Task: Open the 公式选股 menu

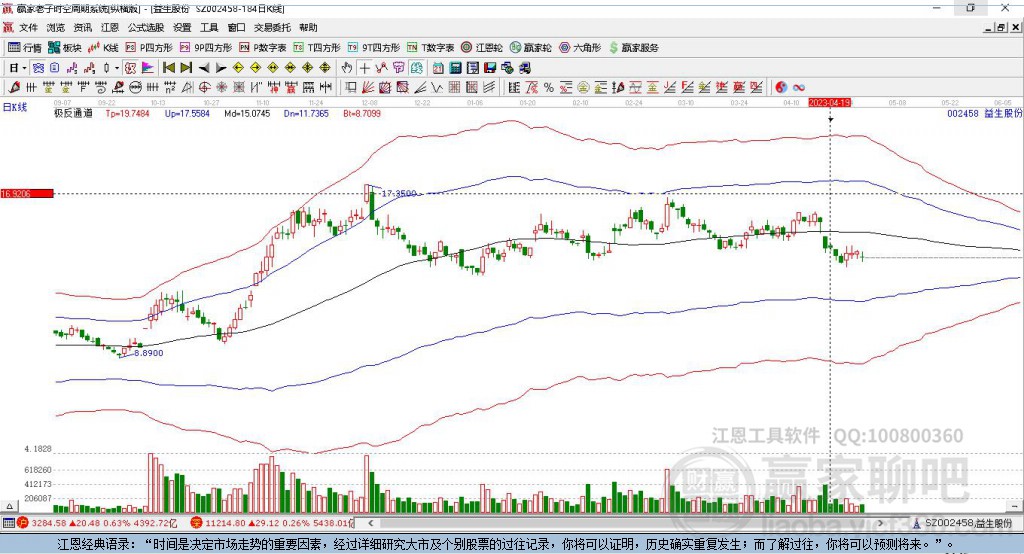Action: [146, 27]
